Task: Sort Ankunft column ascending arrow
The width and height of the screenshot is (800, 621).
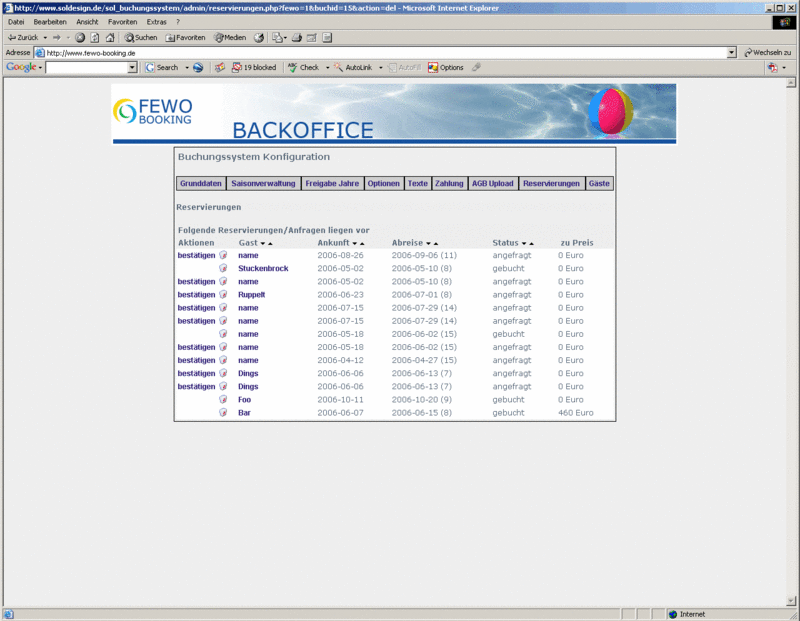Action: (362, 243)
